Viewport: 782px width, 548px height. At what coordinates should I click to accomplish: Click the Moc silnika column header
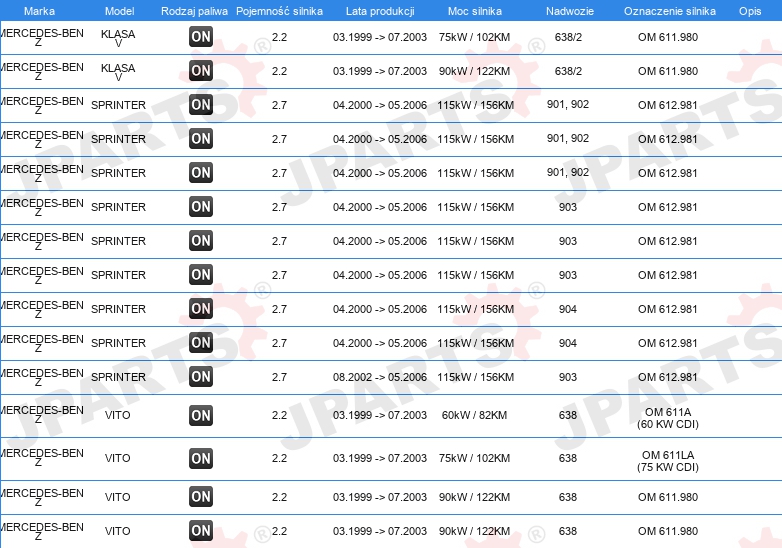[x=475, y=11]
